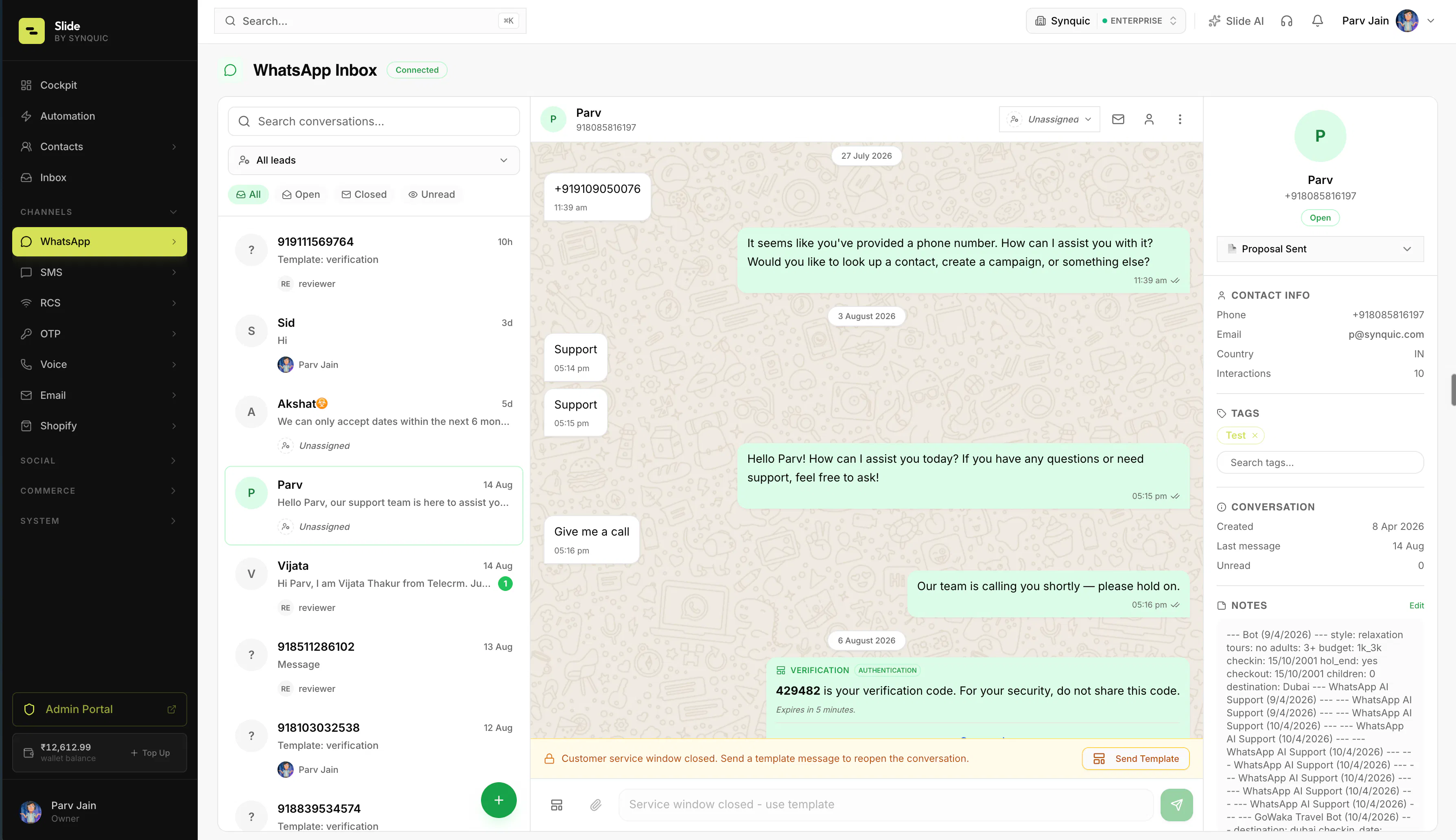The height and width of the screenshot is (840, 1456).
Task: Collapse the CHANNELS section
Action: pos(173,212)
